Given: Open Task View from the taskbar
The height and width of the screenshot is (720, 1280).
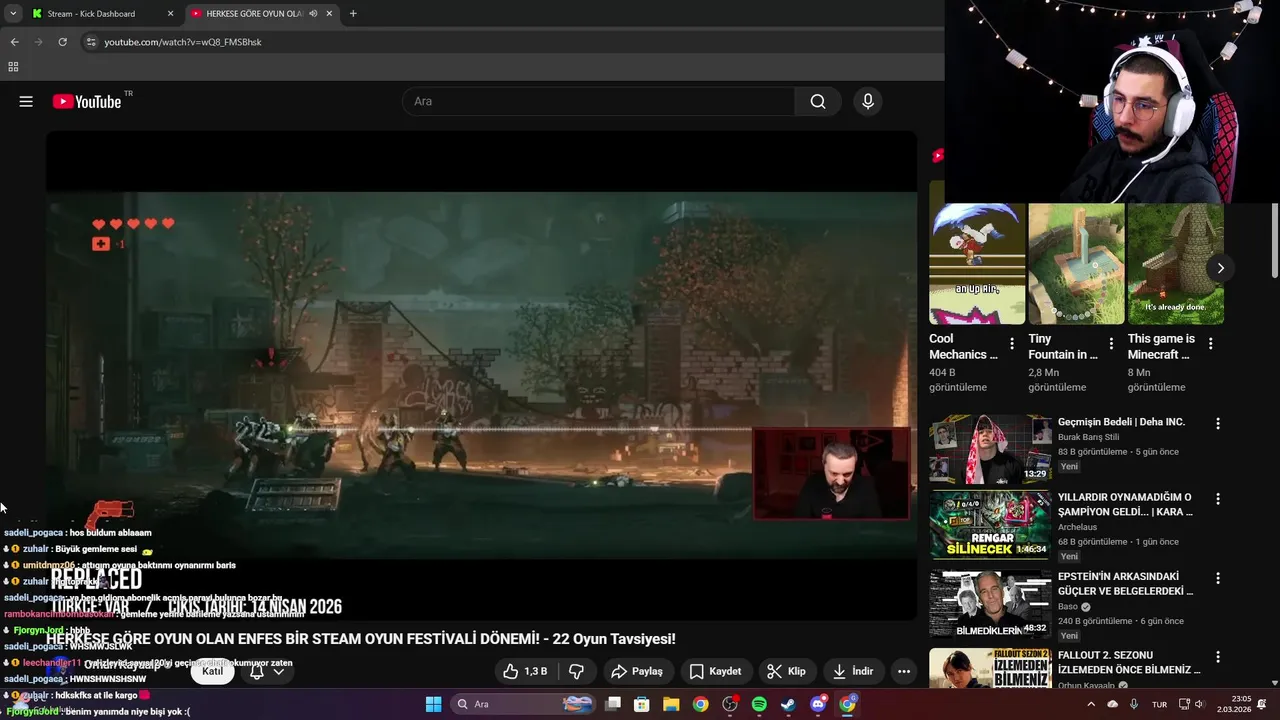Looking at the screenshot, I should click(613, 704).
